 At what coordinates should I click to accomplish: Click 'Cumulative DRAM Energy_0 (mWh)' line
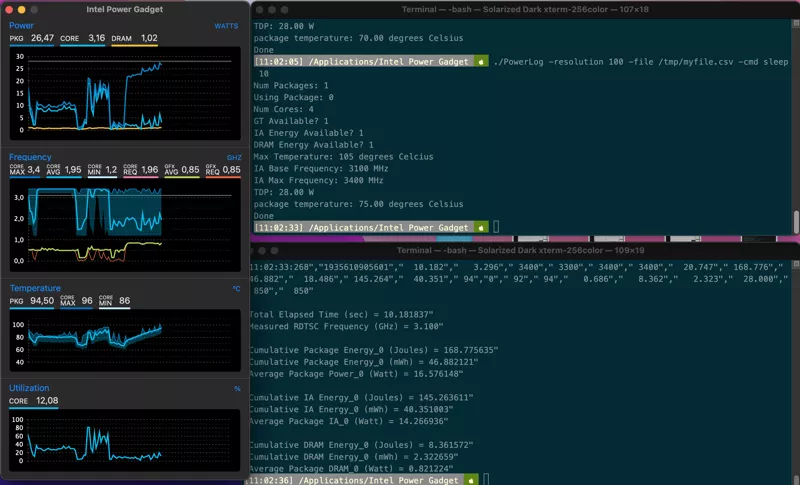[x=354, y=457]
